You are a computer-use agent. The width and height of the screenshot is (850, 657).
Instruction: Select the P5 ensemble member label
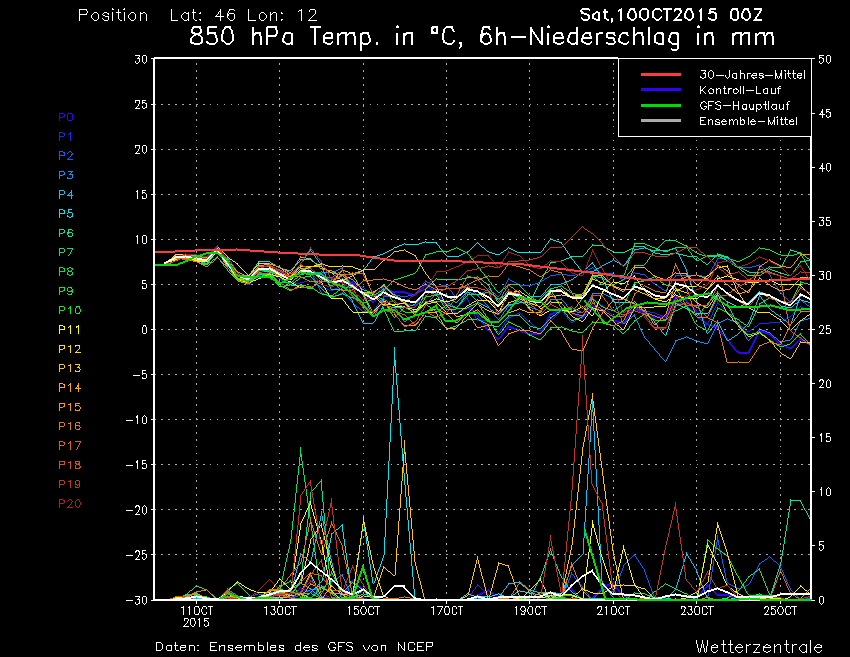tap(66, 214)
